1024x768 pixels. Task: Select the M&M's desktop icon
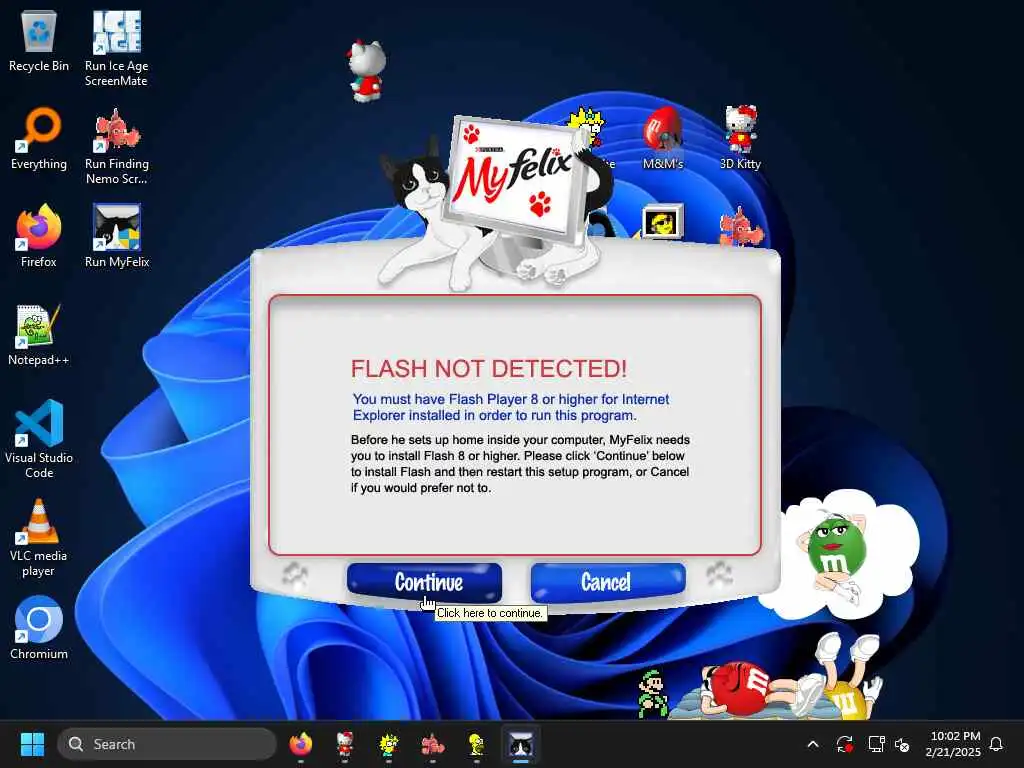[x=663, y=138]
